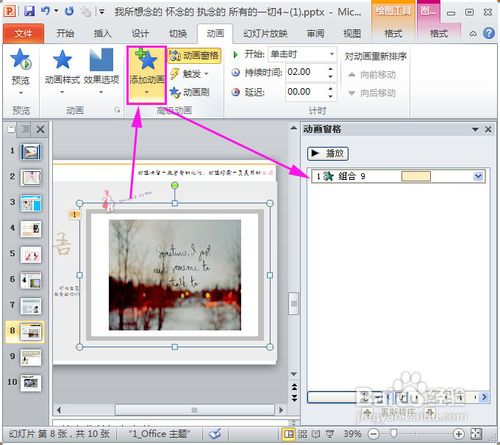Screen dimensions: 500x445
Task: Click the Preview (预览) star icon
Action: pyautogui.click(x=21, y=59)
